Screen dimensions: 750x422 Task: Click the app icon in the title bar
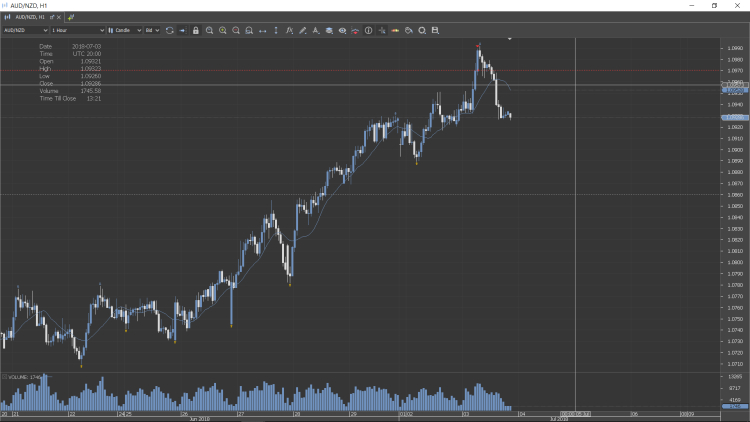(5, 5)
